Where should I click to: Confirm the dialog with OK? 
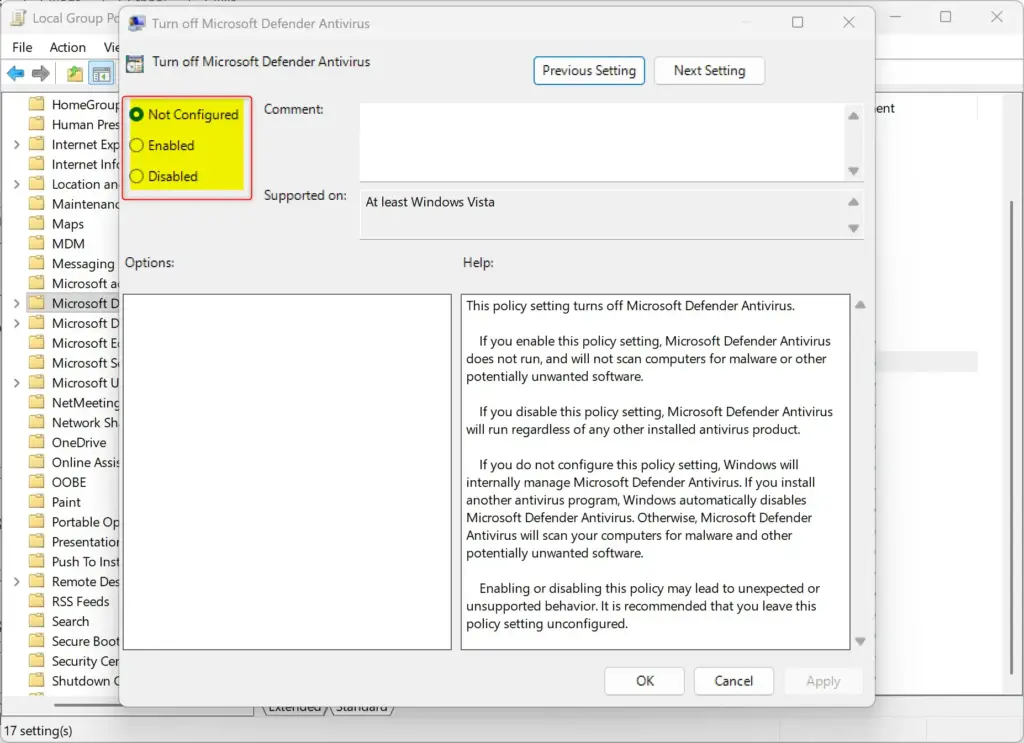pos(645,681)
